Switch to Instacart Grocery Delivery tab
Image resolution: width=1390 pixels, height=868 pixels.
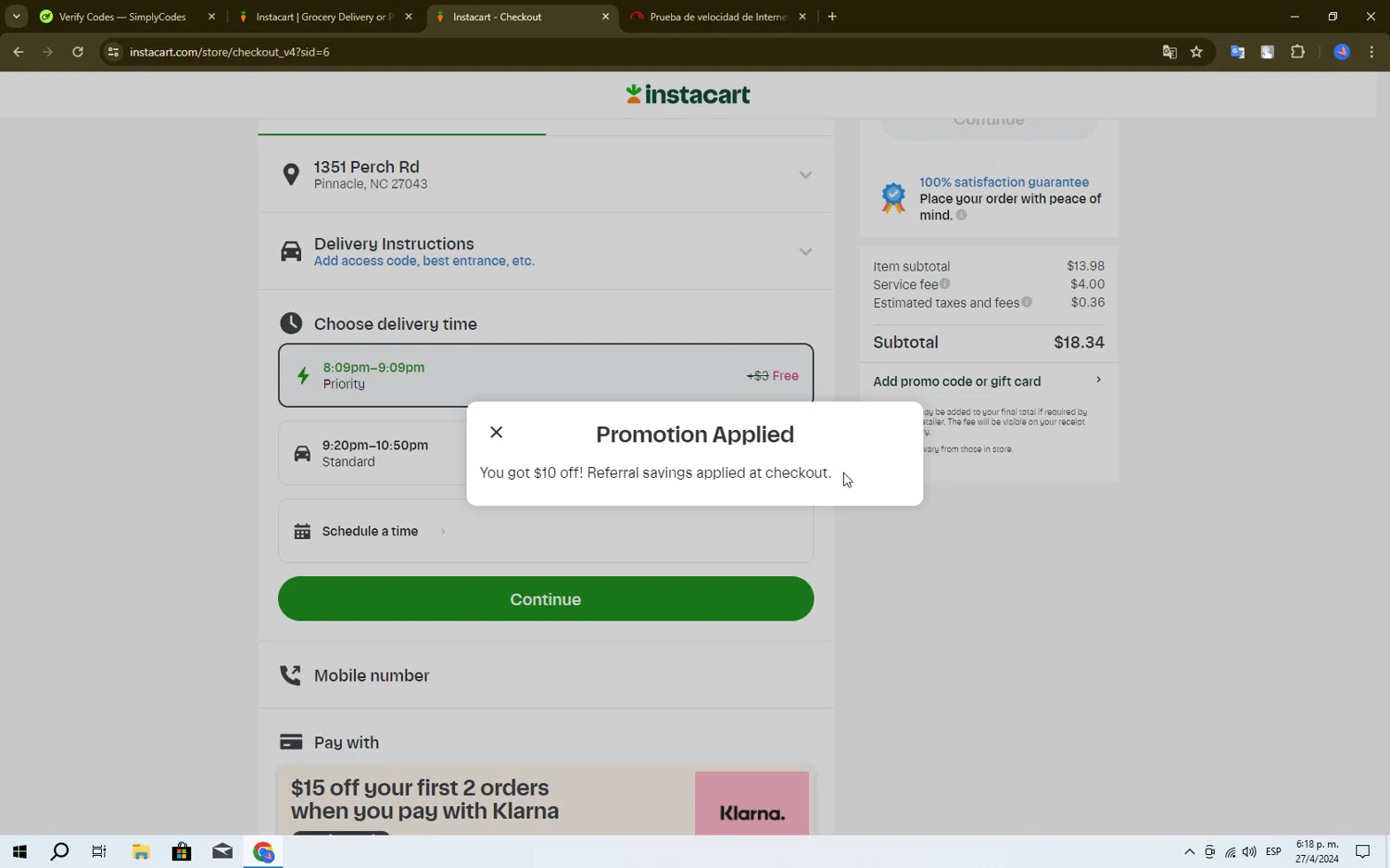pos(323,17)
